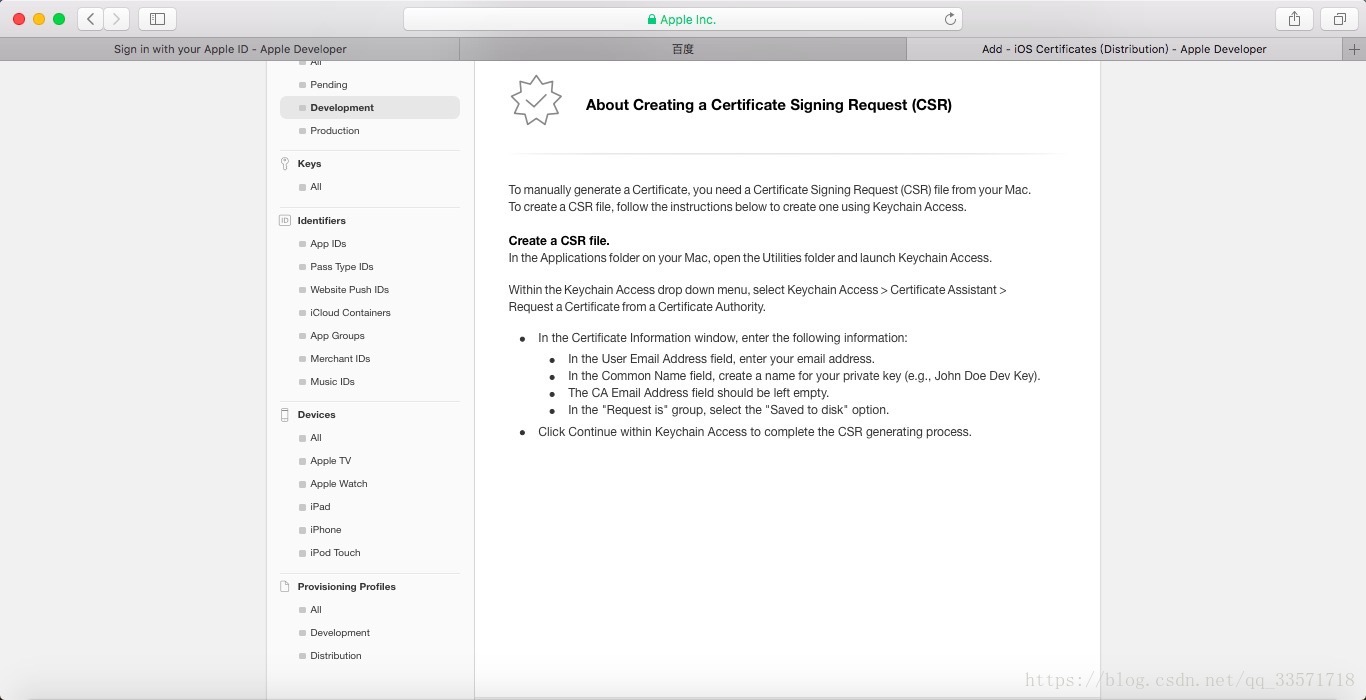
Task: Open Distribution provisioning profiles
Action: [x=336, y=656]
